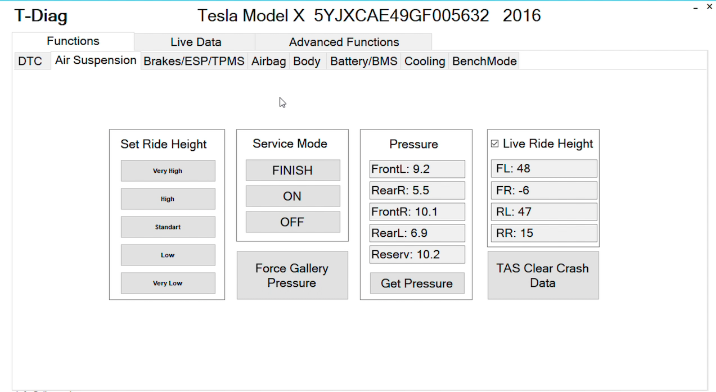
Task: Turn Service Mode ON
Action: 293,196
